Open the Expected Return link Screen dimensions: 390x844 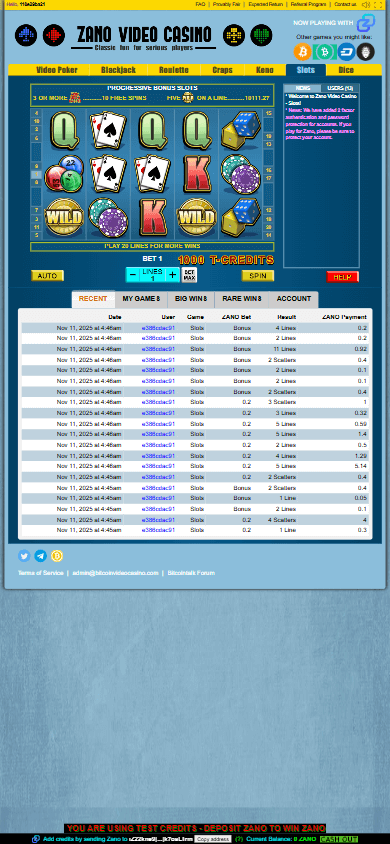pos(266,4)
